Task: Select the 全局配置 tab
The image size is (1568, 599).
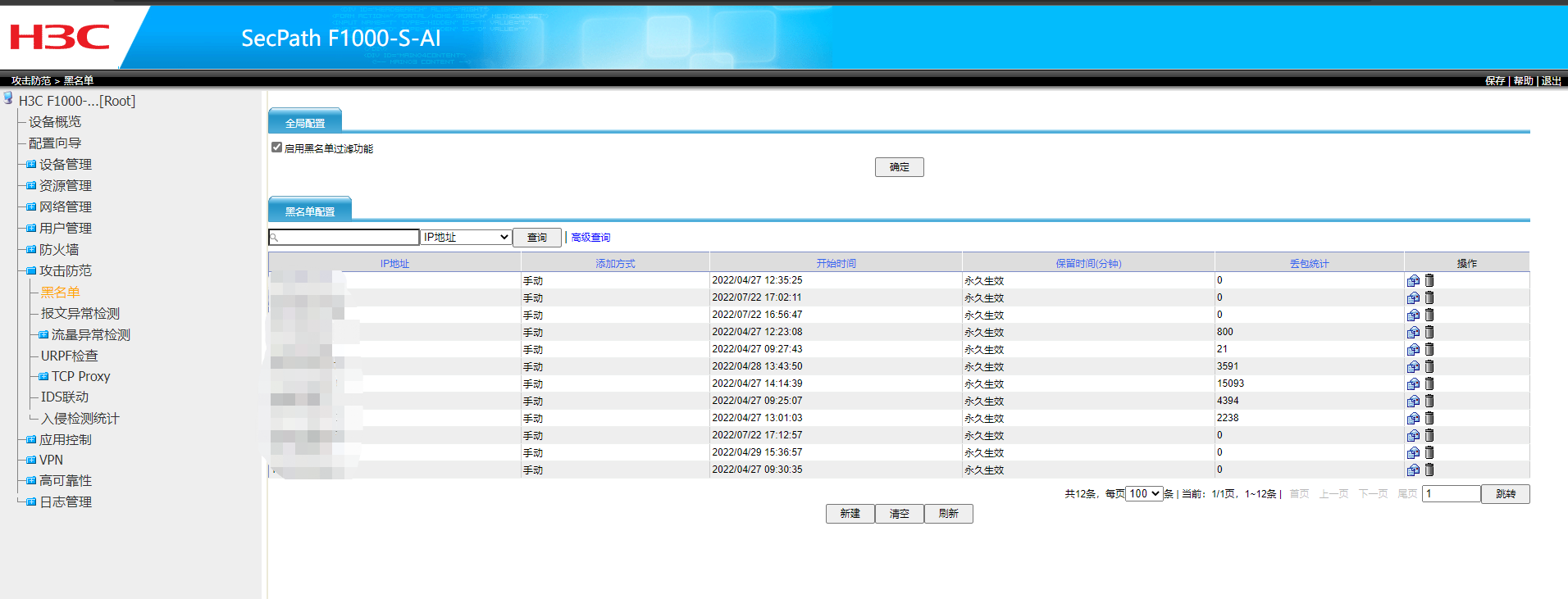Action: 305,121
